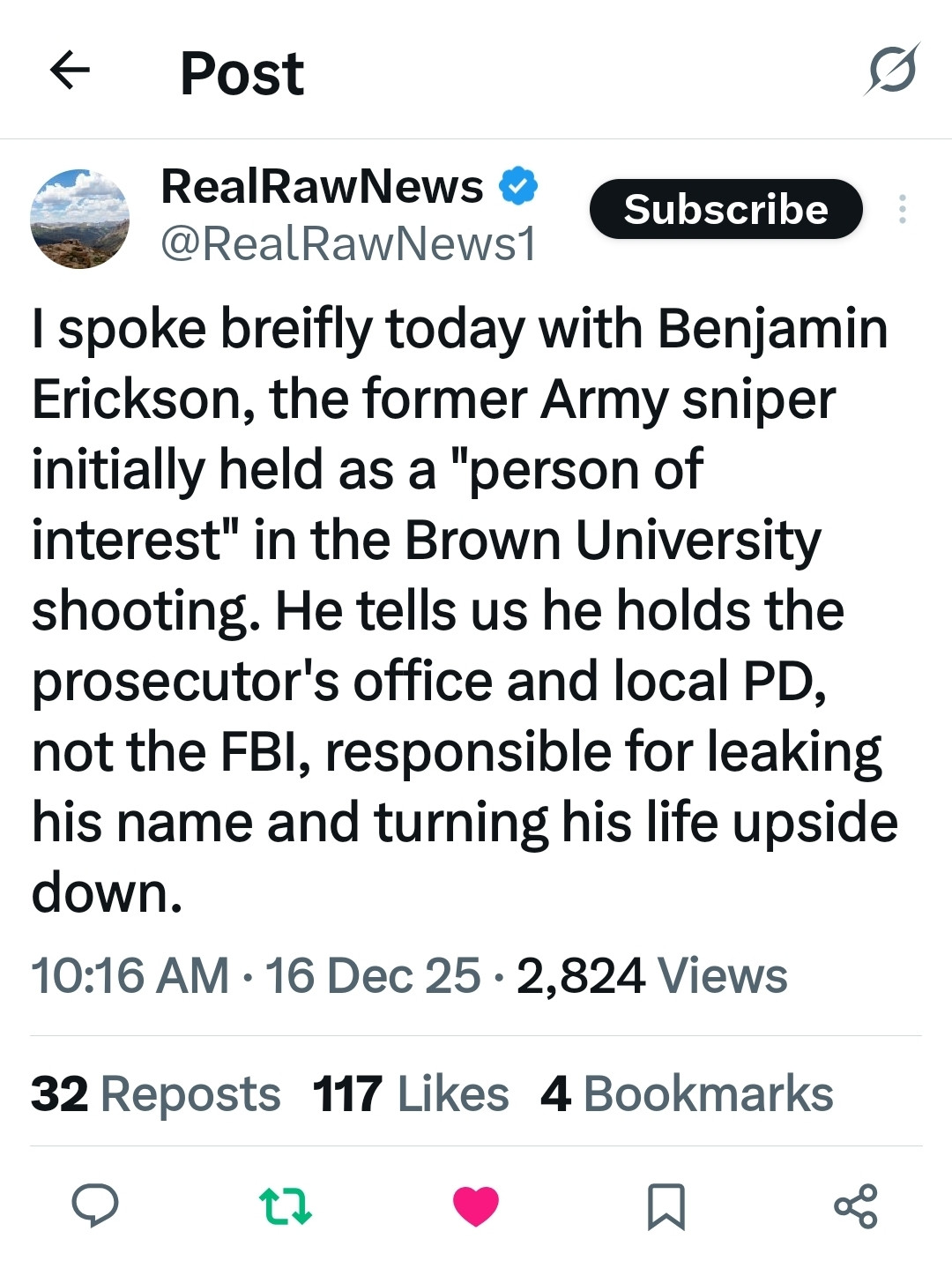Viewport: 952px width, 1261px height.
Task: Open Grok icon at top right
Action: pos(892,70)
